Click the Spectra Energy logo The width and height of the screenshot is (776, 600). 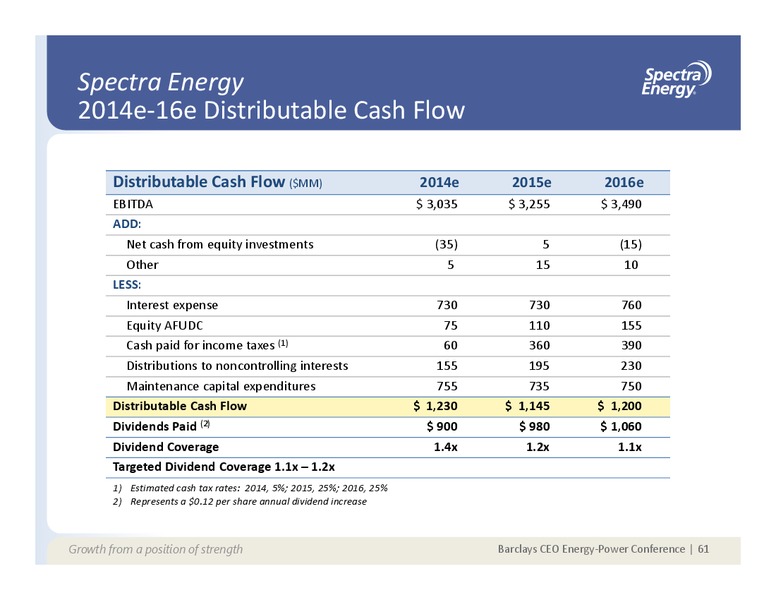pyautogui.click(x=677, y=79)
